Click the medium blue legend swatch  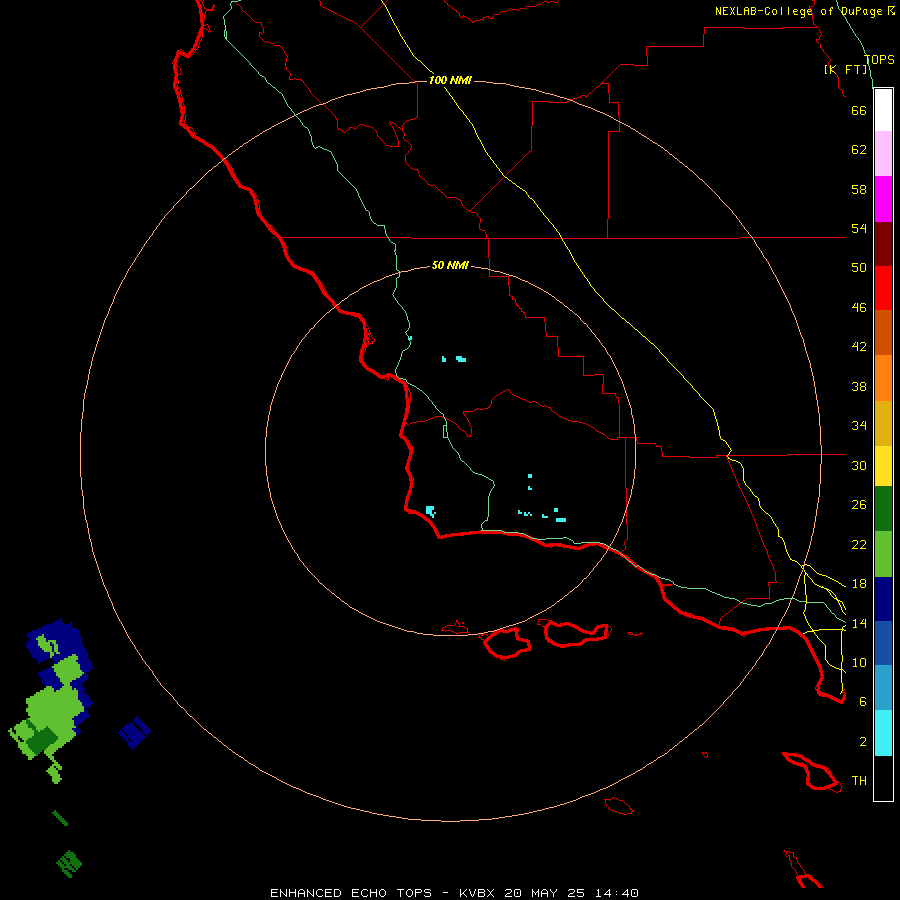(883, 643)
